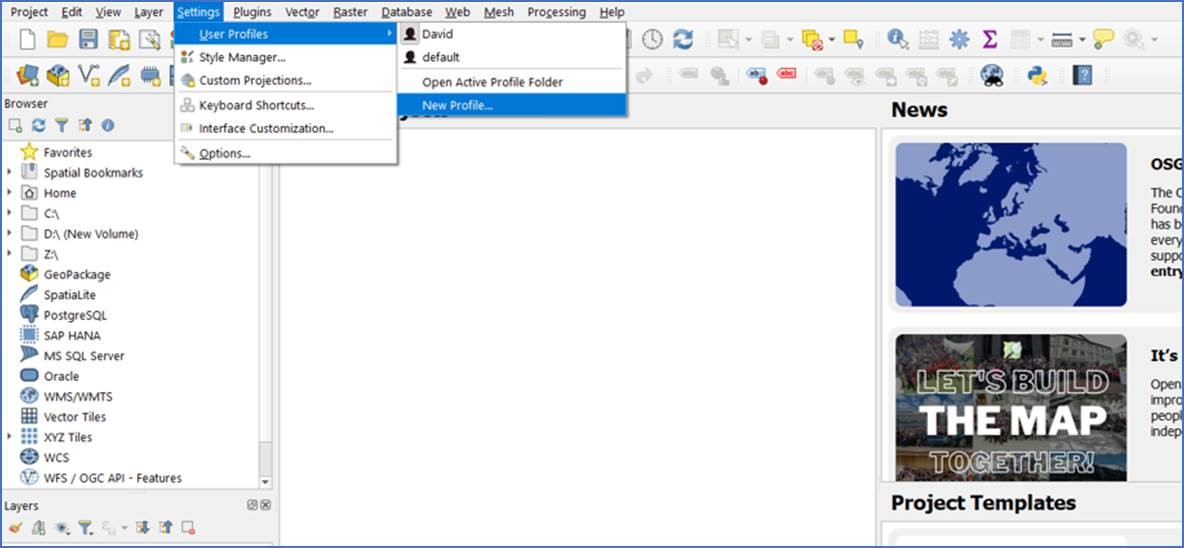Click the world map news thumbnail
1184x548 pixels.
point(1011,224)
